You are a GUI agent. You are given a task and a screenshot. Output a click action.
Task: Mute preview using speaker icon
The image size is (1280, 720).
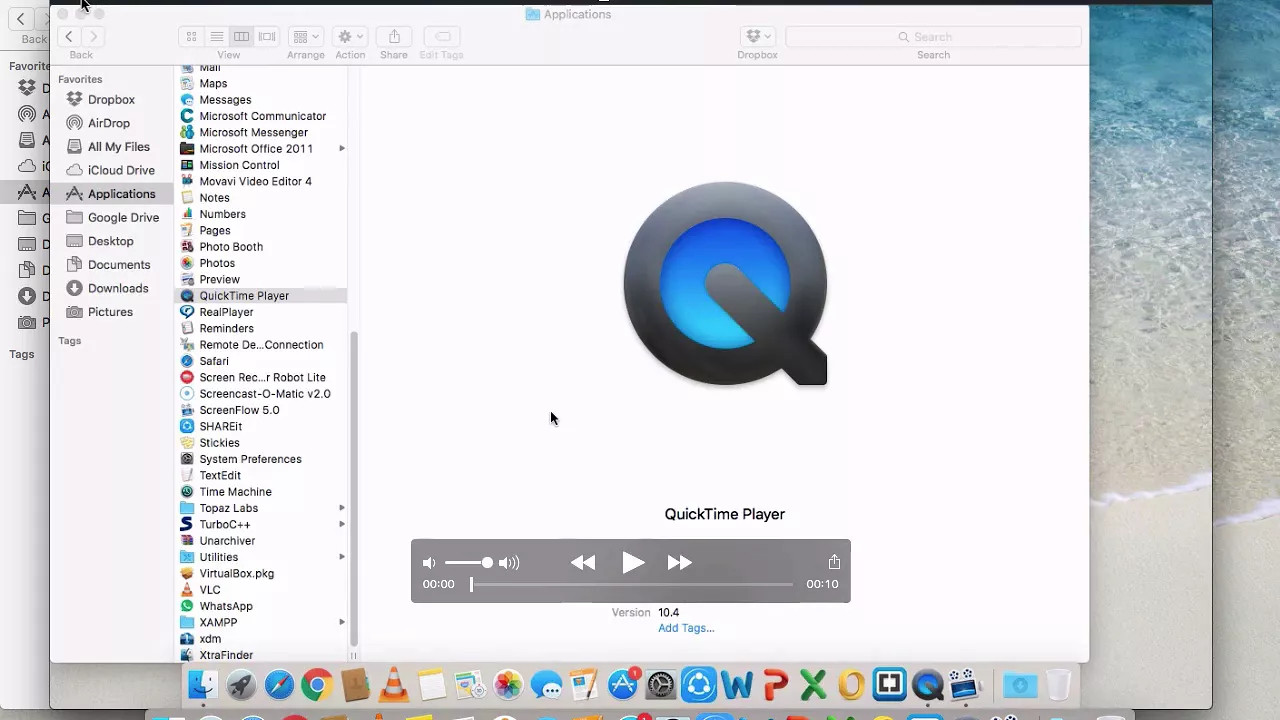429,563
